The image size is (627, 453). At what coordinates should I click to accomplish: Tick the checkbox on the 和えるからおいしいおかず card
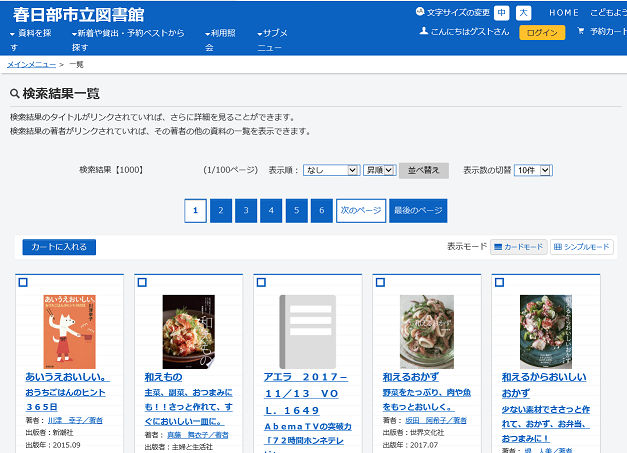click(499, 282)
